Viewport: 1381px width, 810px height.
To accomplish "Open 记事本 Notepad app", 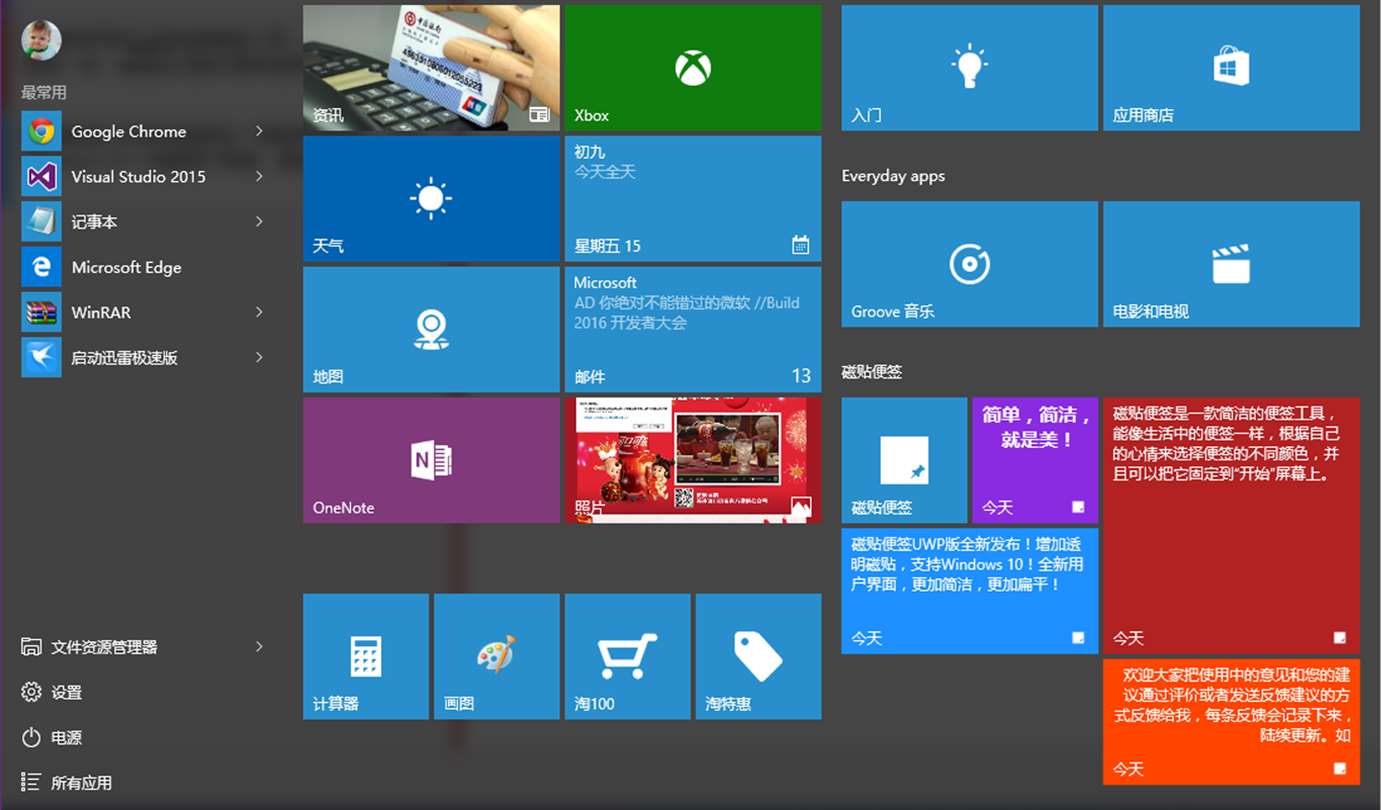I will coord(145,222).
